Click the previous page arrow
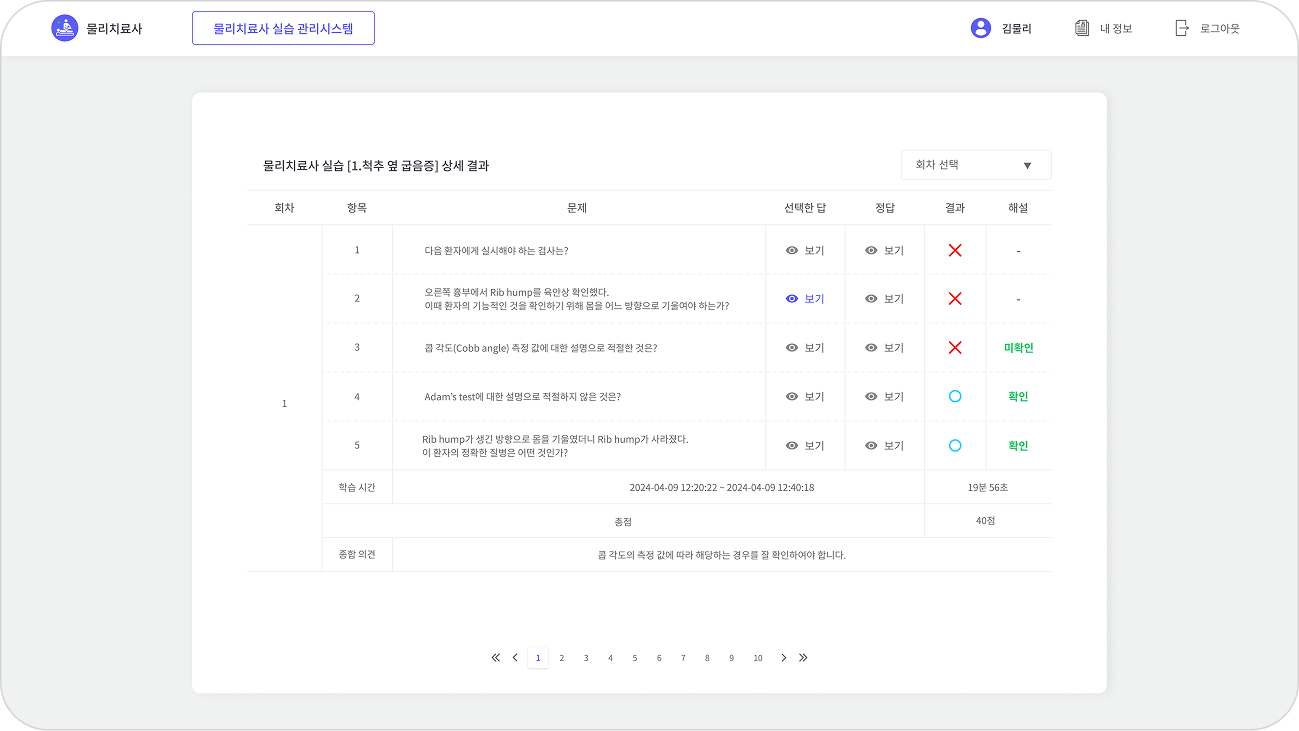This screenshot has width=1299, height=731. (x=515, y=658)
